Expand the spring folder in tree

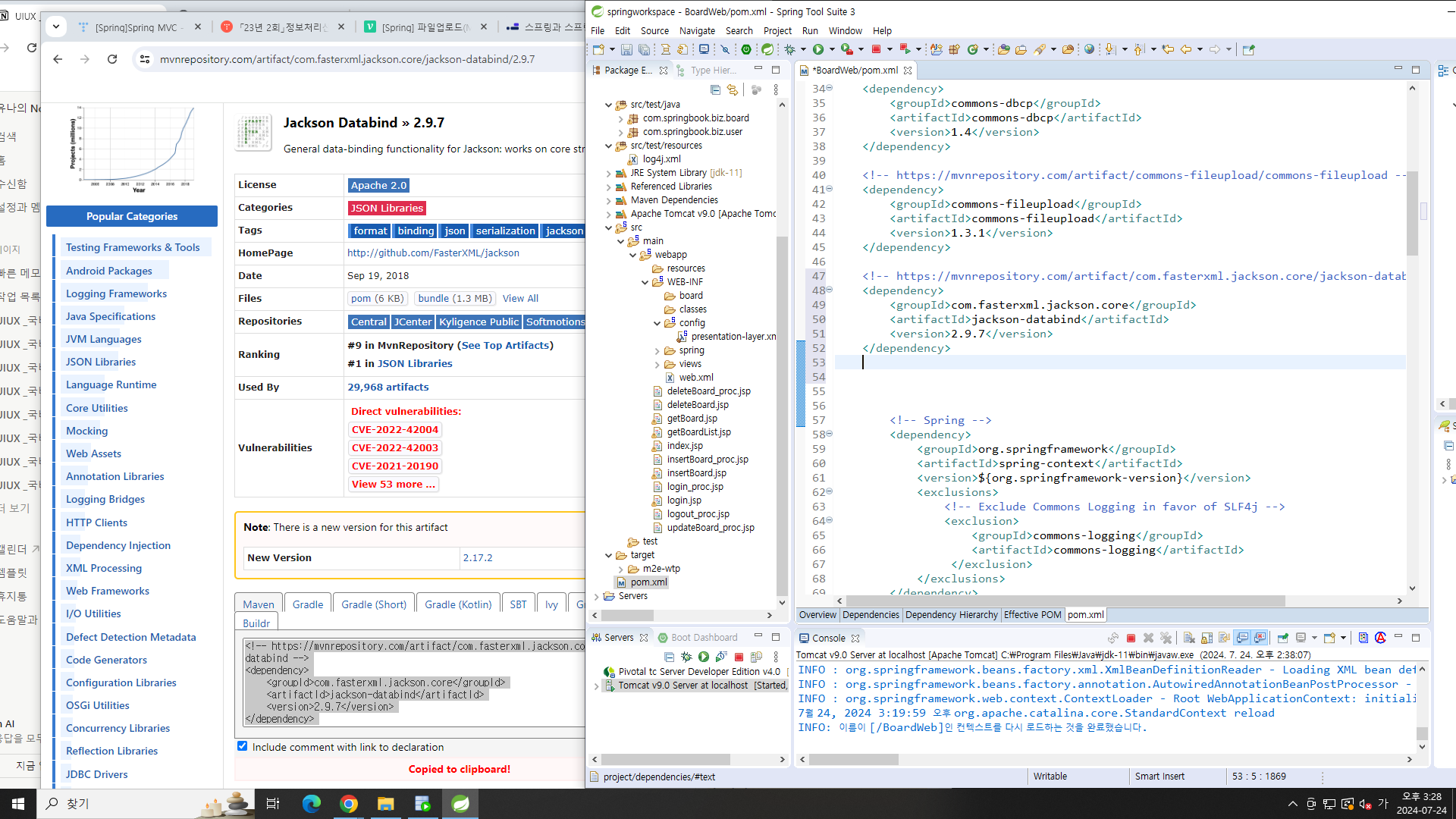click(x=657, y=350)
